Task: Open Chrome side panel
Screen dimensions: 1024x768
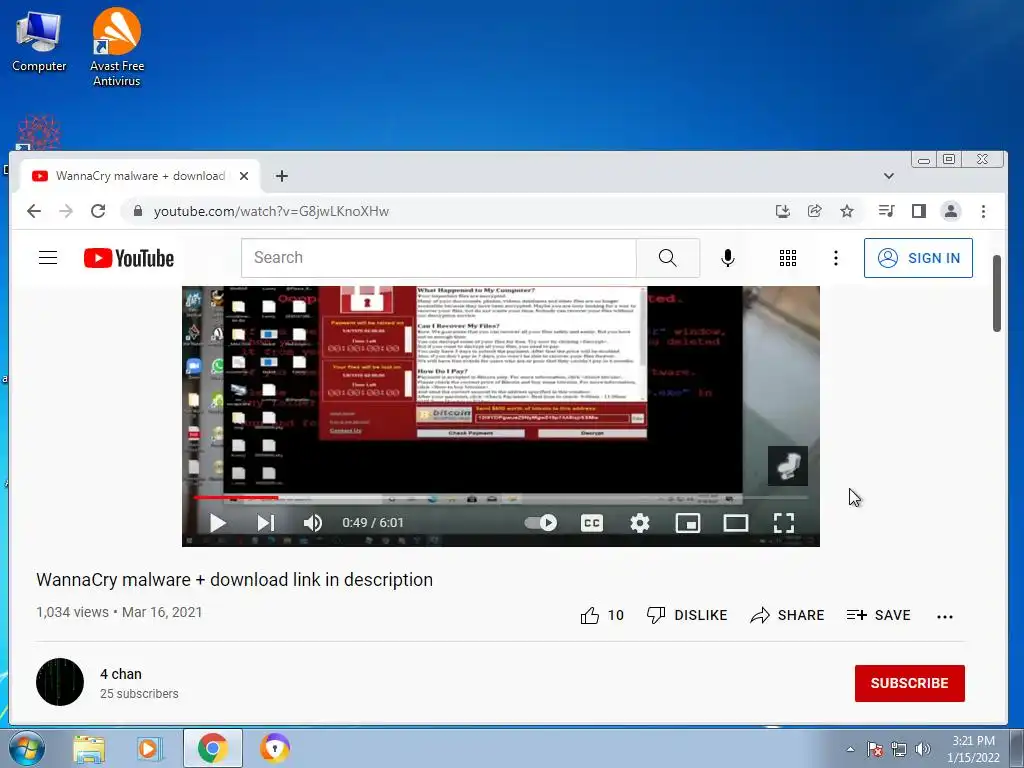Action: pyautogui.click(x=919, y=211)
